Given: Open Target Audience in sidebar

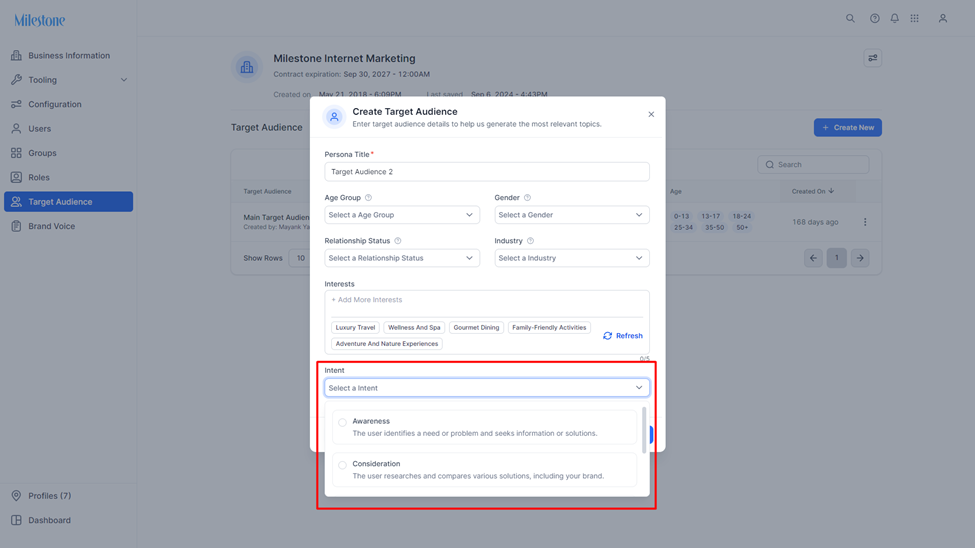Looking at the screenshot, I should pos(68,202).
